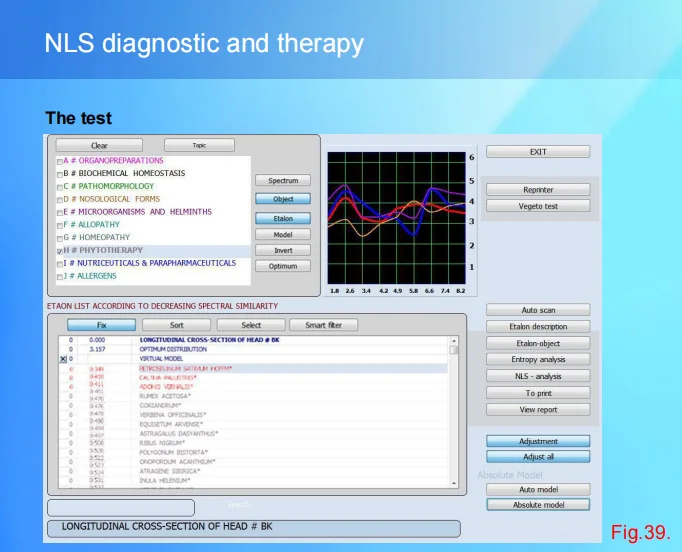Click the Model button
The height and width of the screenshot is (552, 682).
click(x=283, y=234)
